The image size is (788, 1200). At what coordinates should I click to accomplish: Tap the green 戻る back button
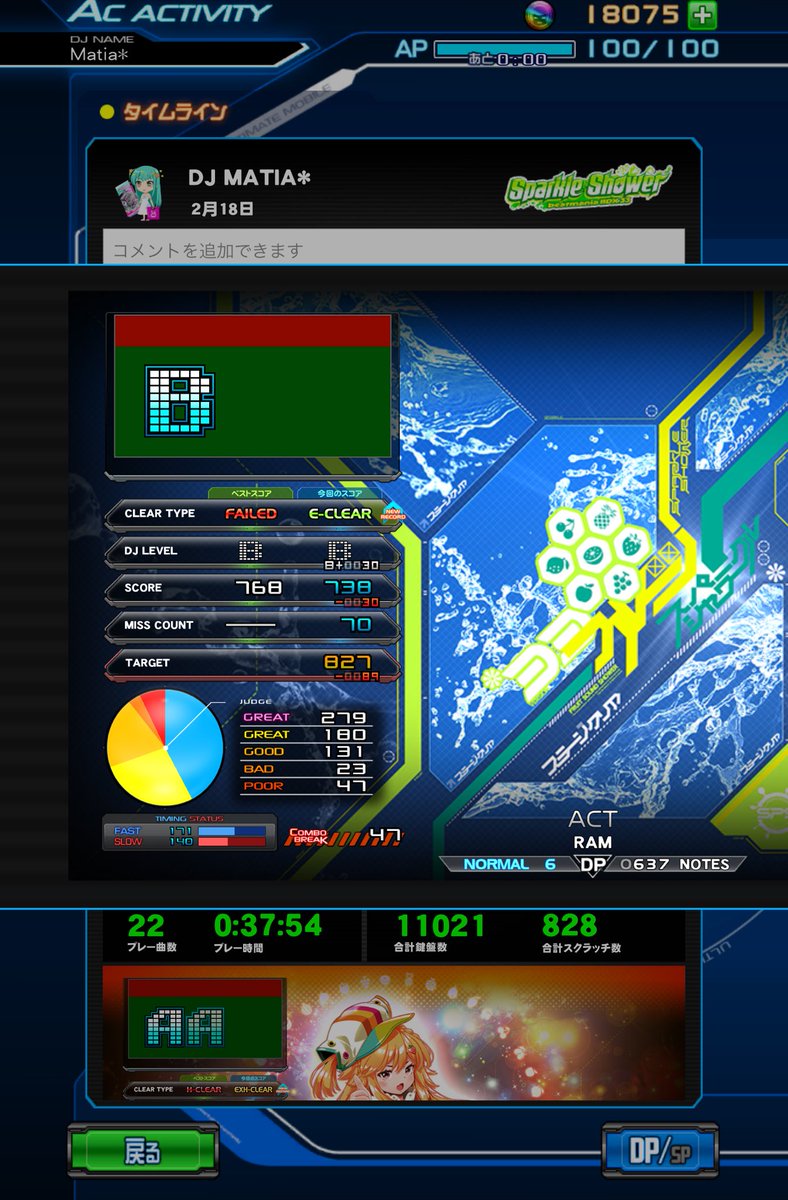142,1152
